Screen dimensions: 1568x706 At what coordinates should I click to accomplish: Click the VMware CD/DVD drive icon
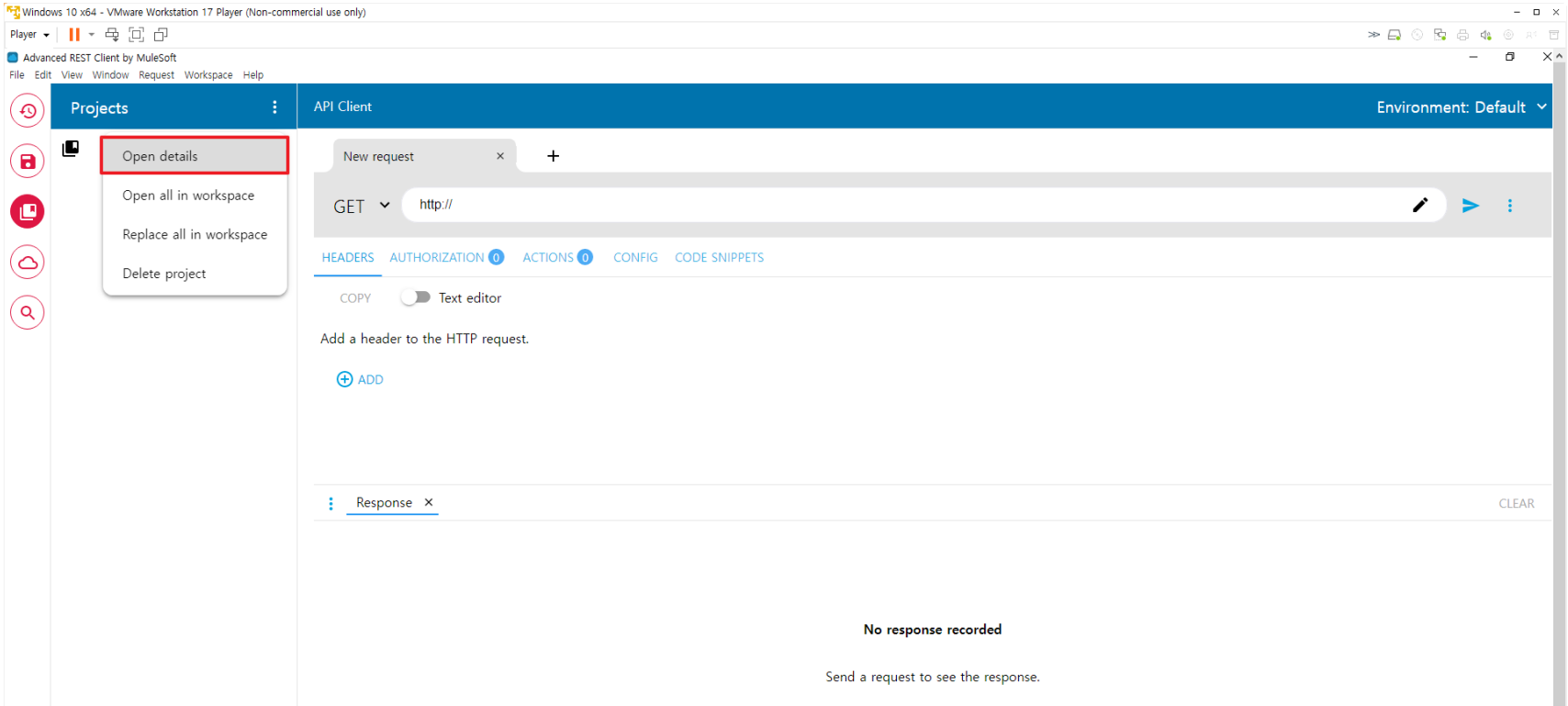1417,35
